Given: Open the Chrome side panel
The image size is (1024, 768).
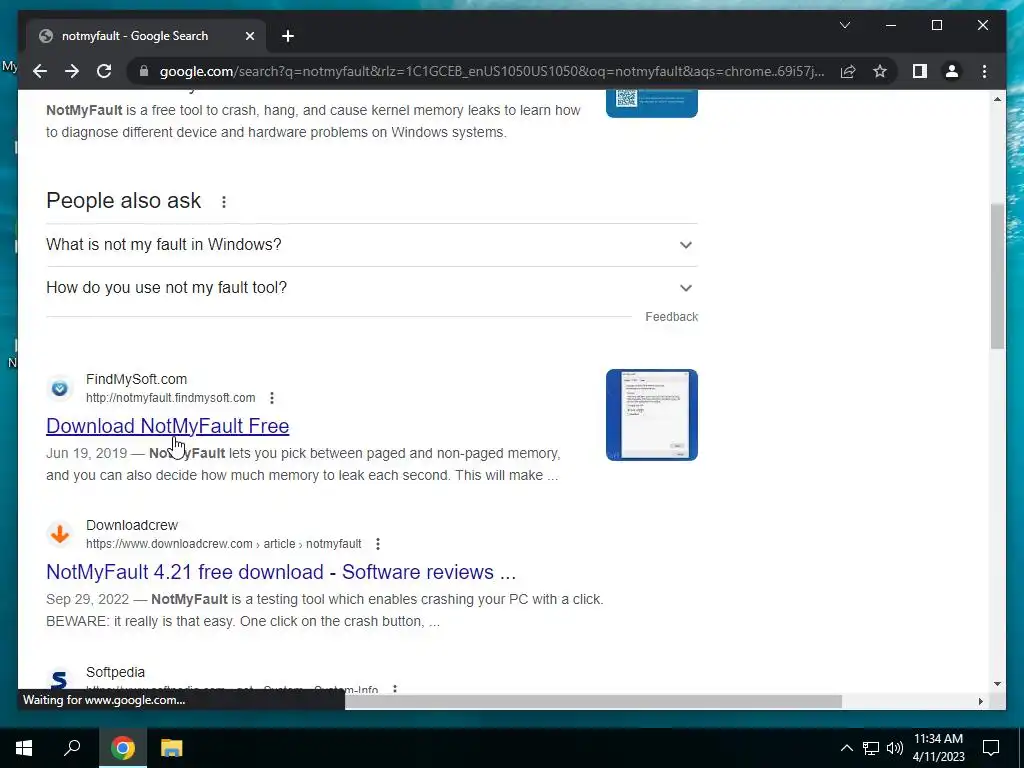Looking at the screenshot, I should pyautogui.click(x=920, y=71).
